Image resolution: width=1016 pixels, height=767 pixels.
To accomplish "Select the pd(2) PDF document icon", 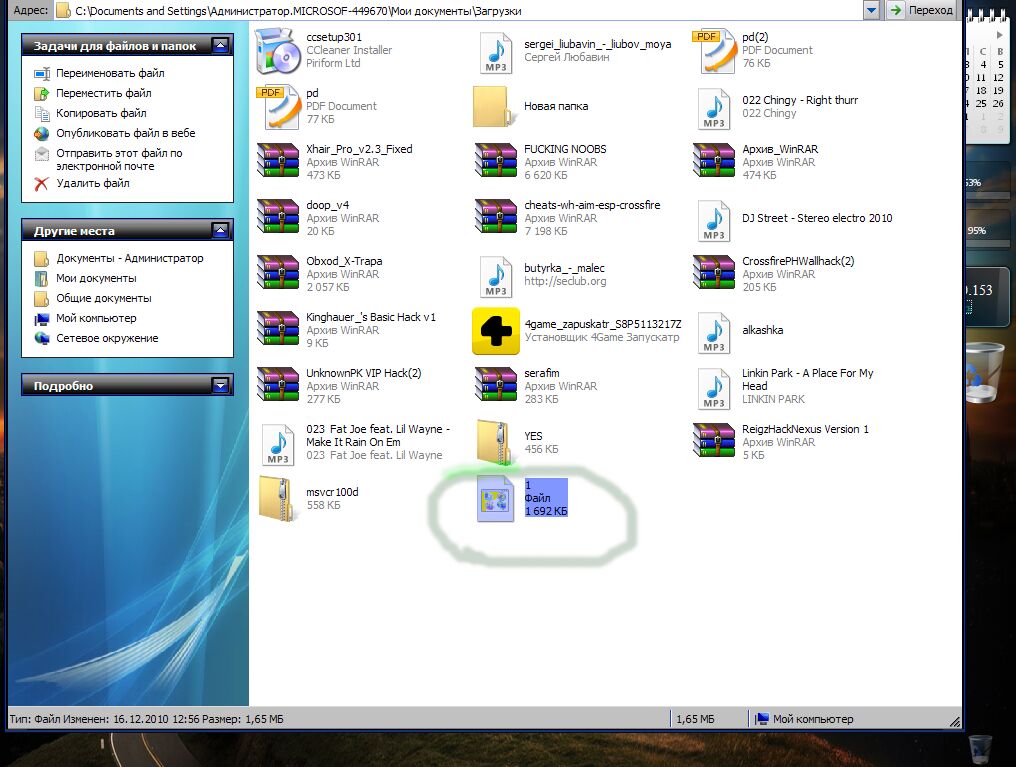I will [x=714, y=51].
